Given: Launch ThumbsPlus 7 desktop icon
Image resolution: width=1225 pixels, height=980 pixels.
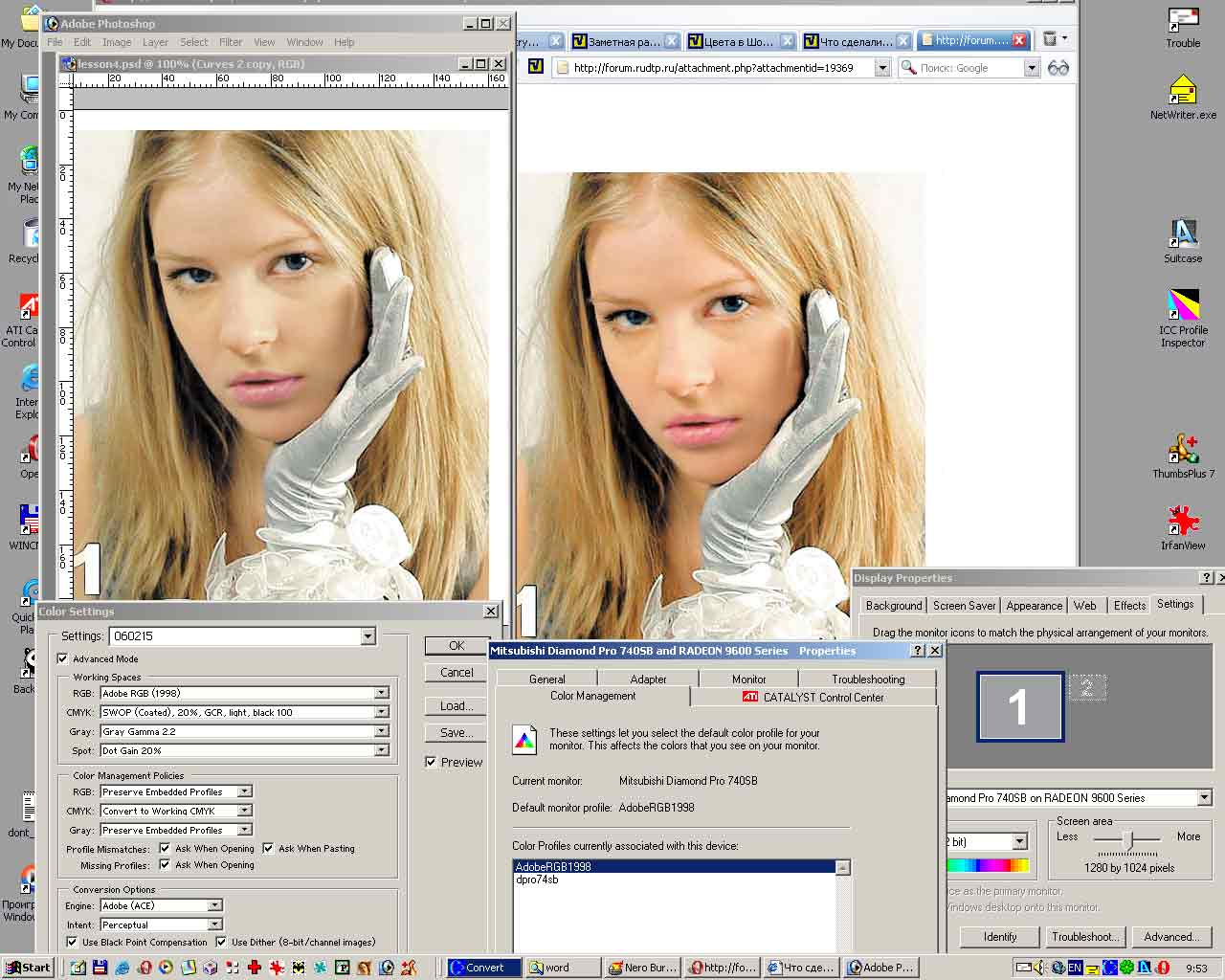Looking at the screenshot, I should pyautogui.click(x=1183, y=456).
